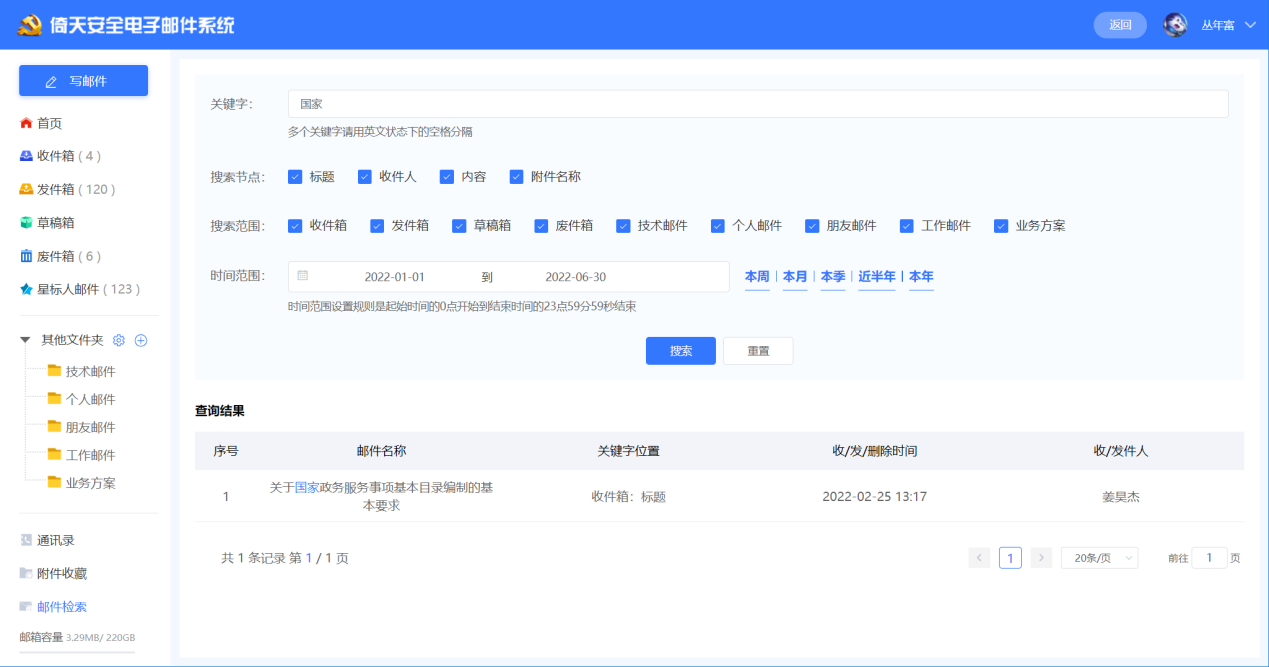
Task: Set time range to 本周
Action: [757, 277]
